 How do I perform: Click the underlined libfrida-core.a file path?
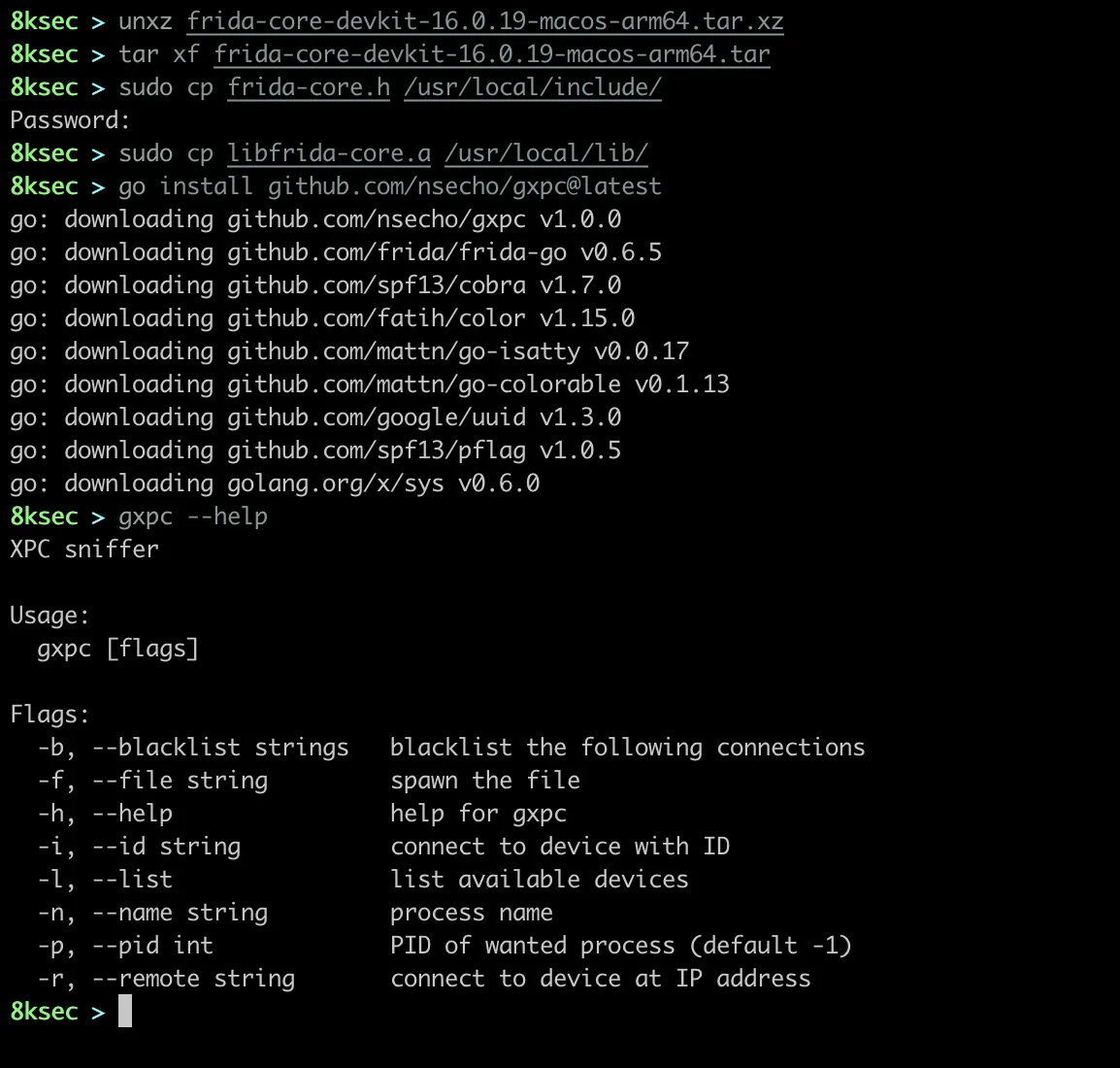pos(329,153)
